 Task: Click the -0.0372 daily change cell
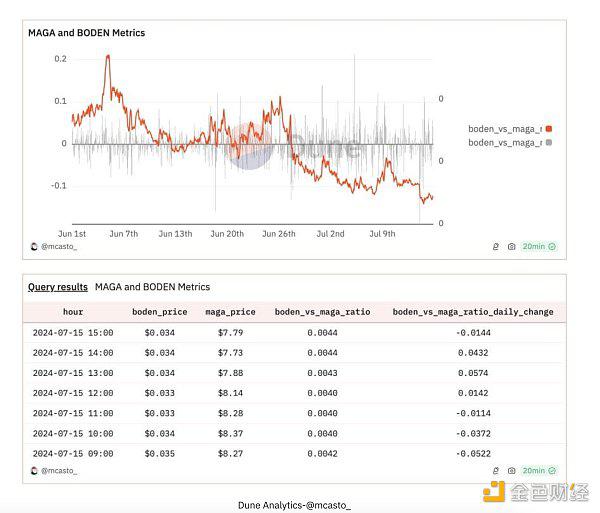[x=473, y=434]
